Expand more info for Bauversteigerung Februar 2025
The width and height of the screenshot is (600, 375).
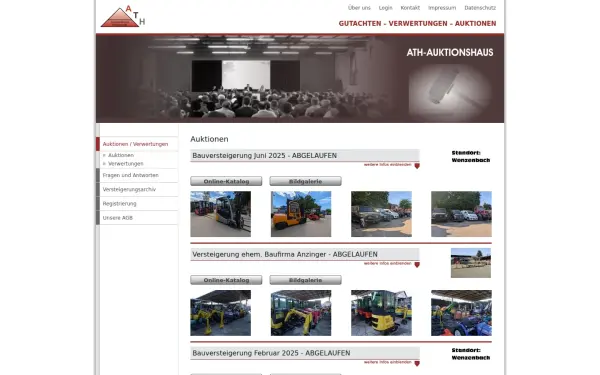pos(391,362)
